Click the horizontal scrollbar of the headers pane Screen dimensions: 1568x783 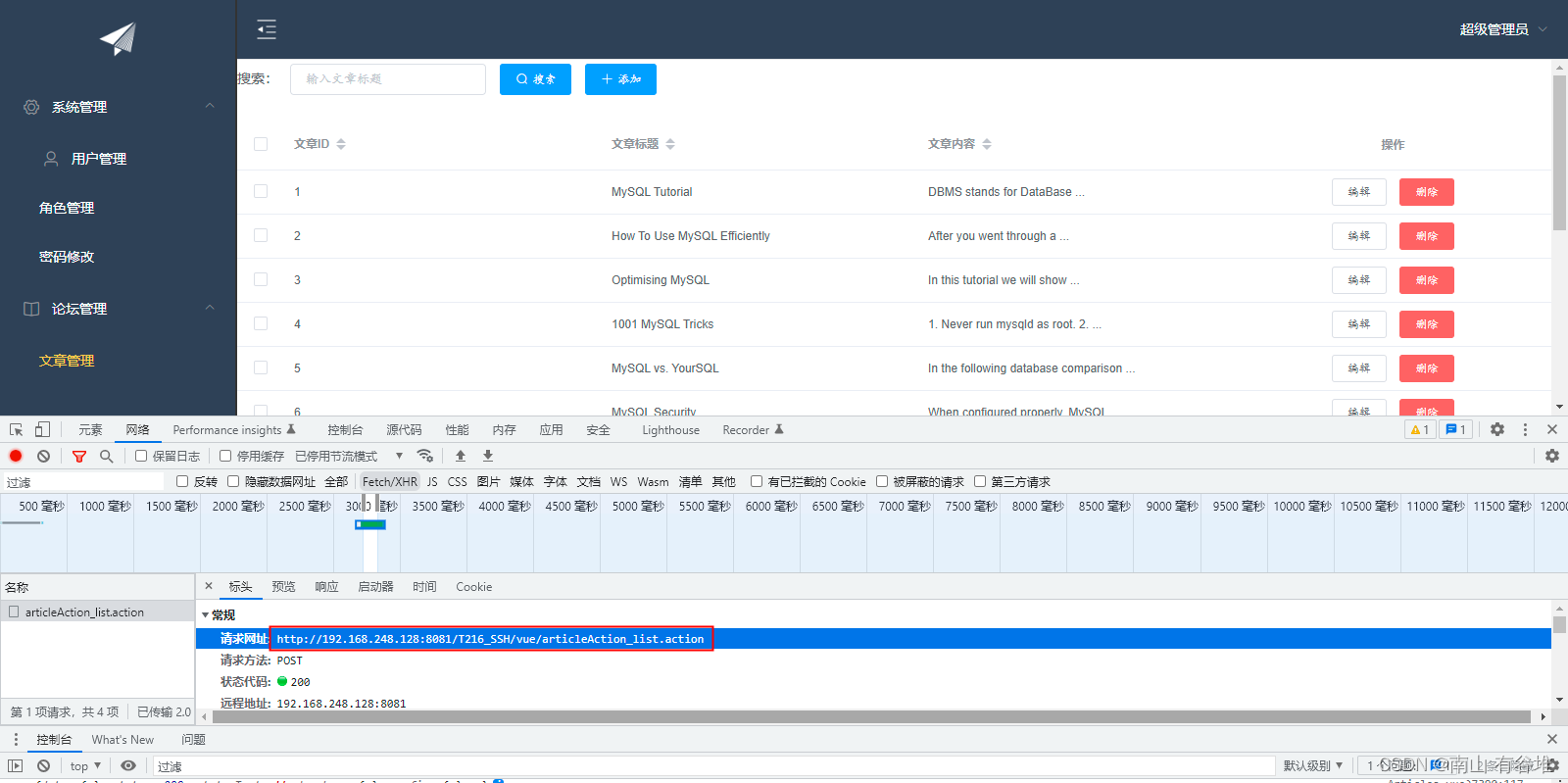coord(872,716)
